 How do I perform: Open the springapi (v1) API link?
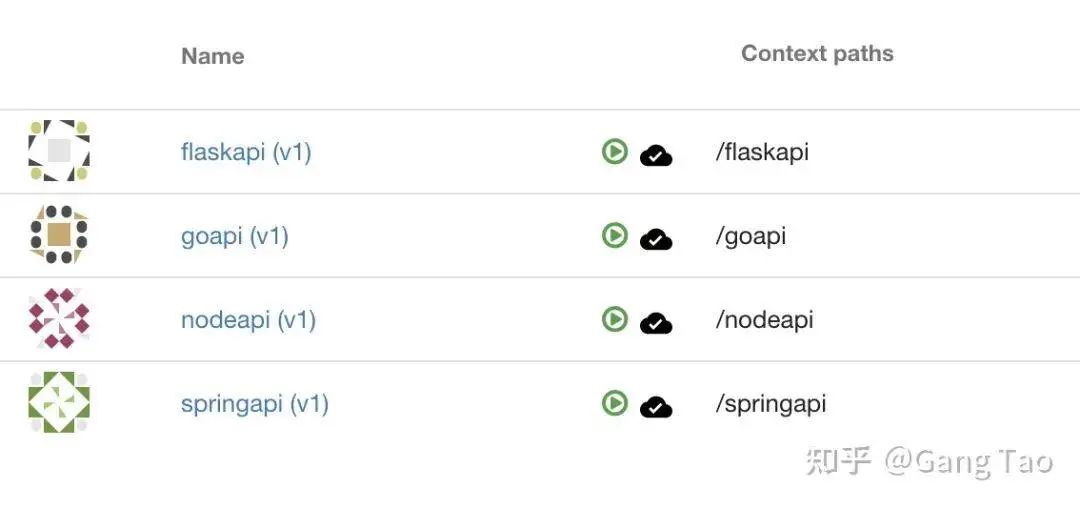click(254, 404)
